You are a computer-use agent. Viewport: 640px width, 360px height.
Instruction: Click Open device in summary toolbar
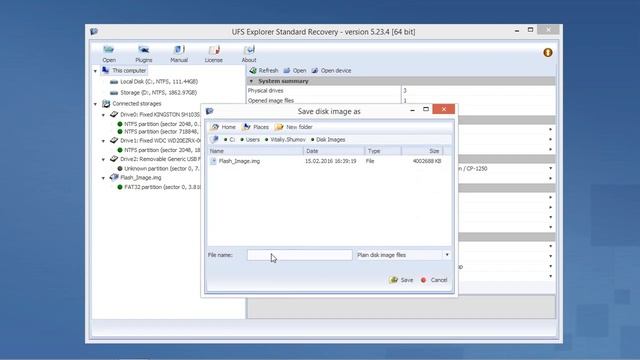331,71
